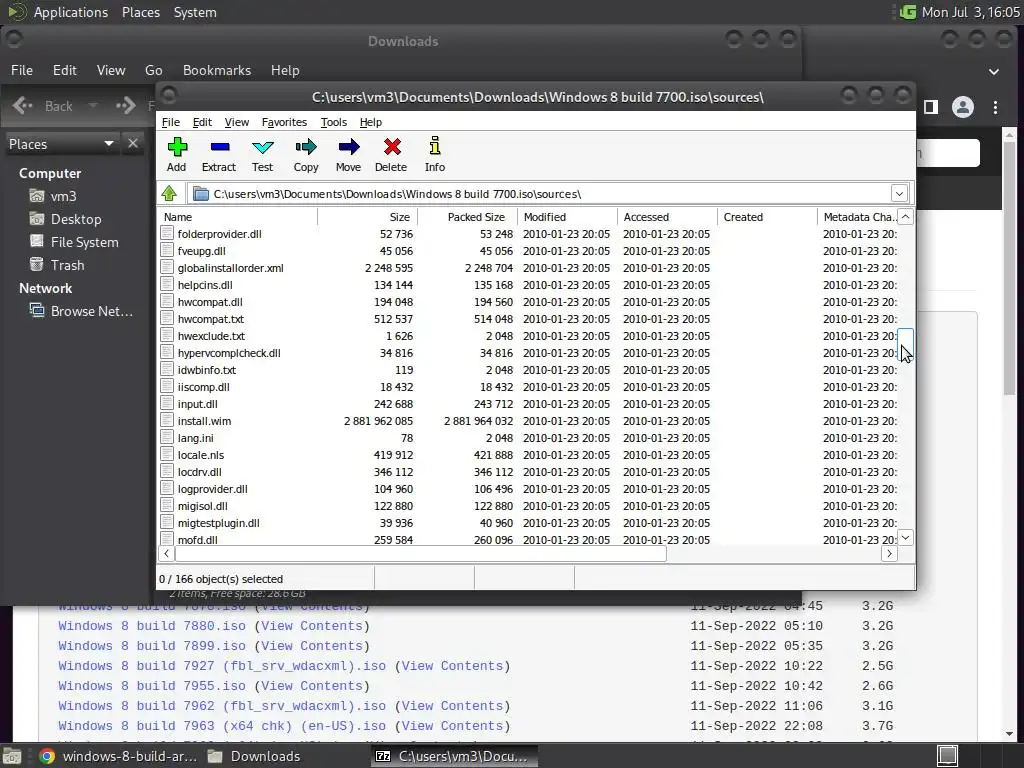Click the show desktop icon in bottom panel
Viewport: 1024px width, 768px height.
tap(12, 756)
